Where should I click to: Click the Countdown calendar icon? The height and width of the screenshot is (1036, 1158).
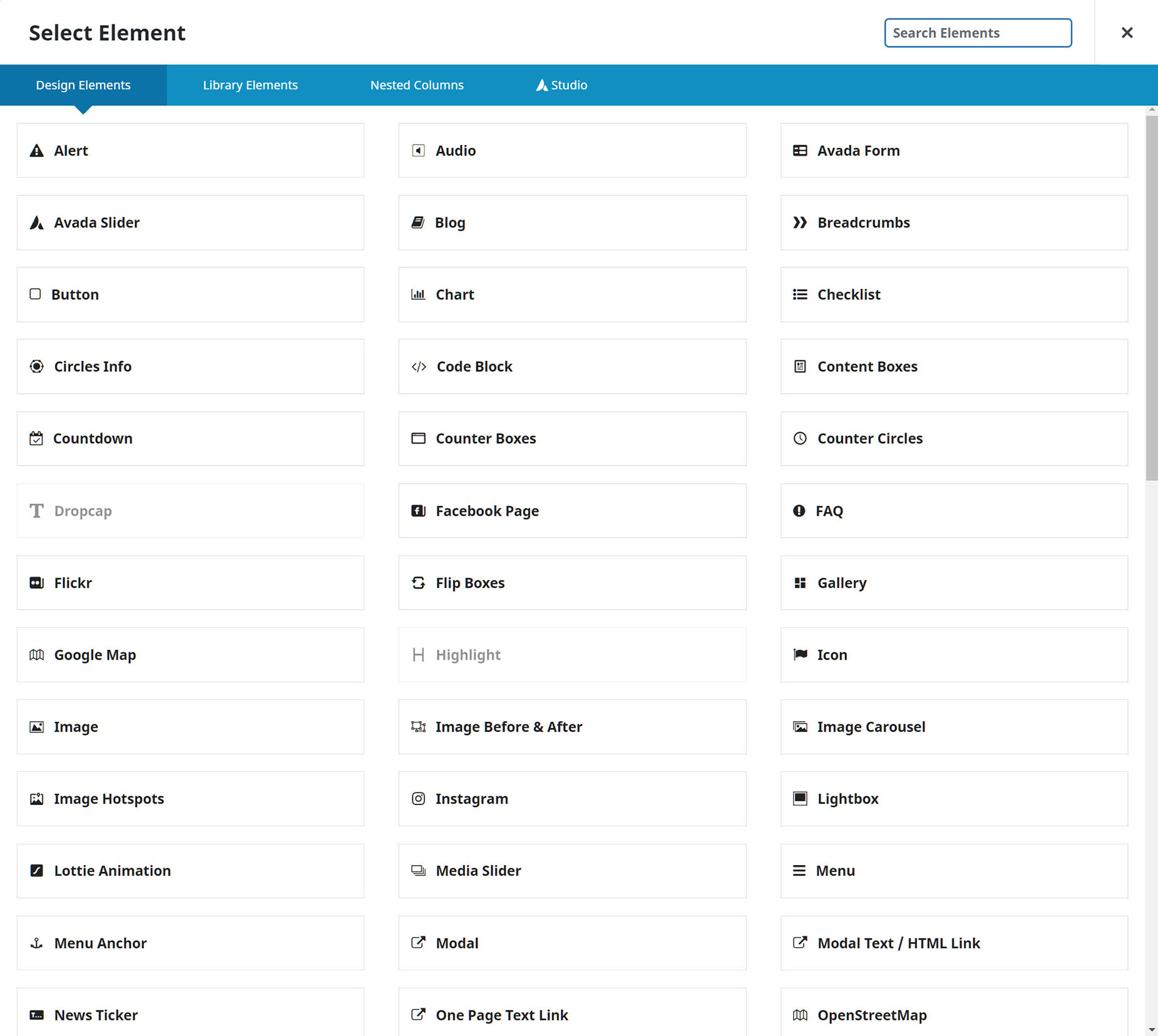(x=36, y=439)
